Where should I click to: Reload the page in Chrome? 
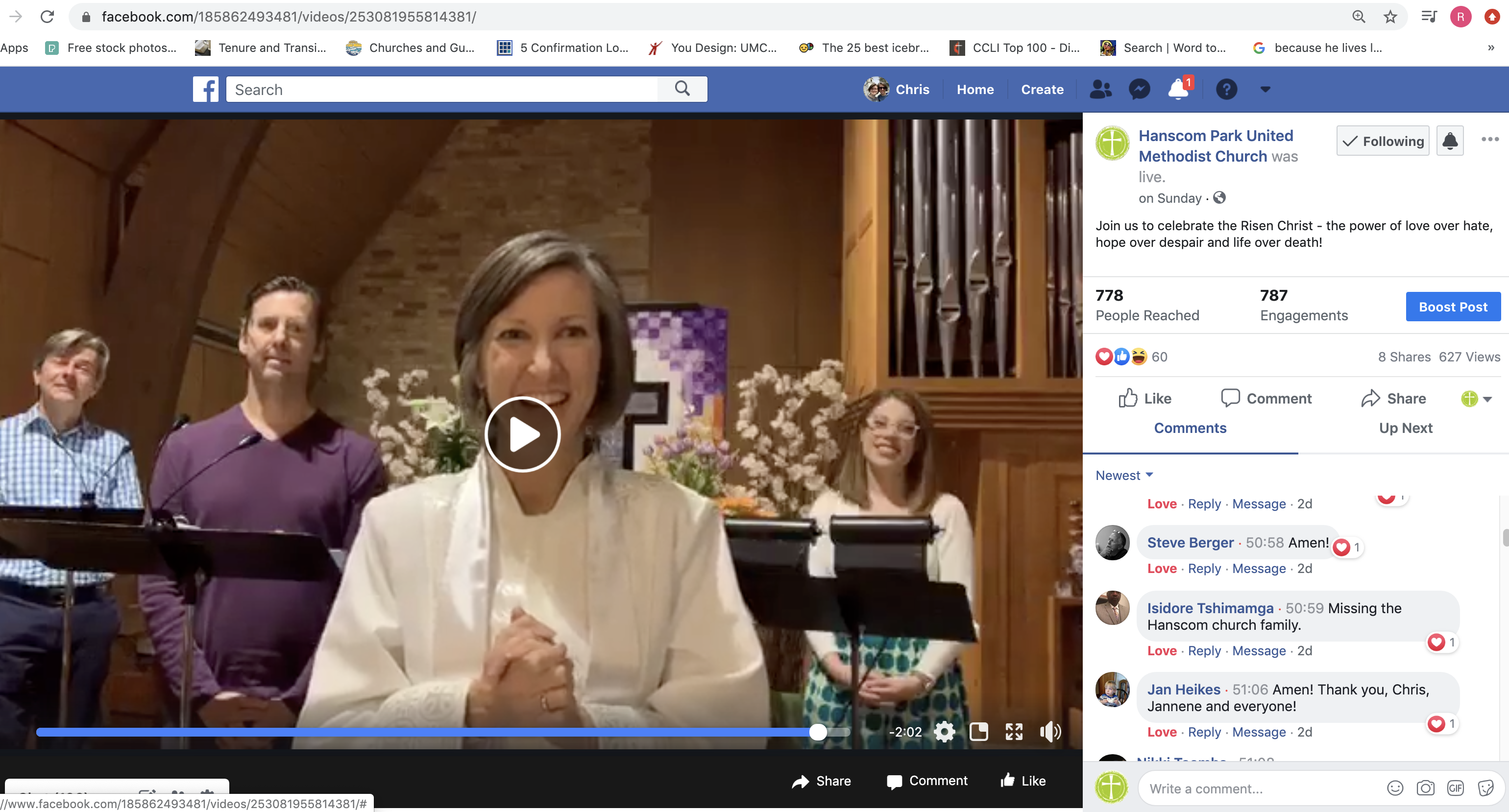click(47, 16)
